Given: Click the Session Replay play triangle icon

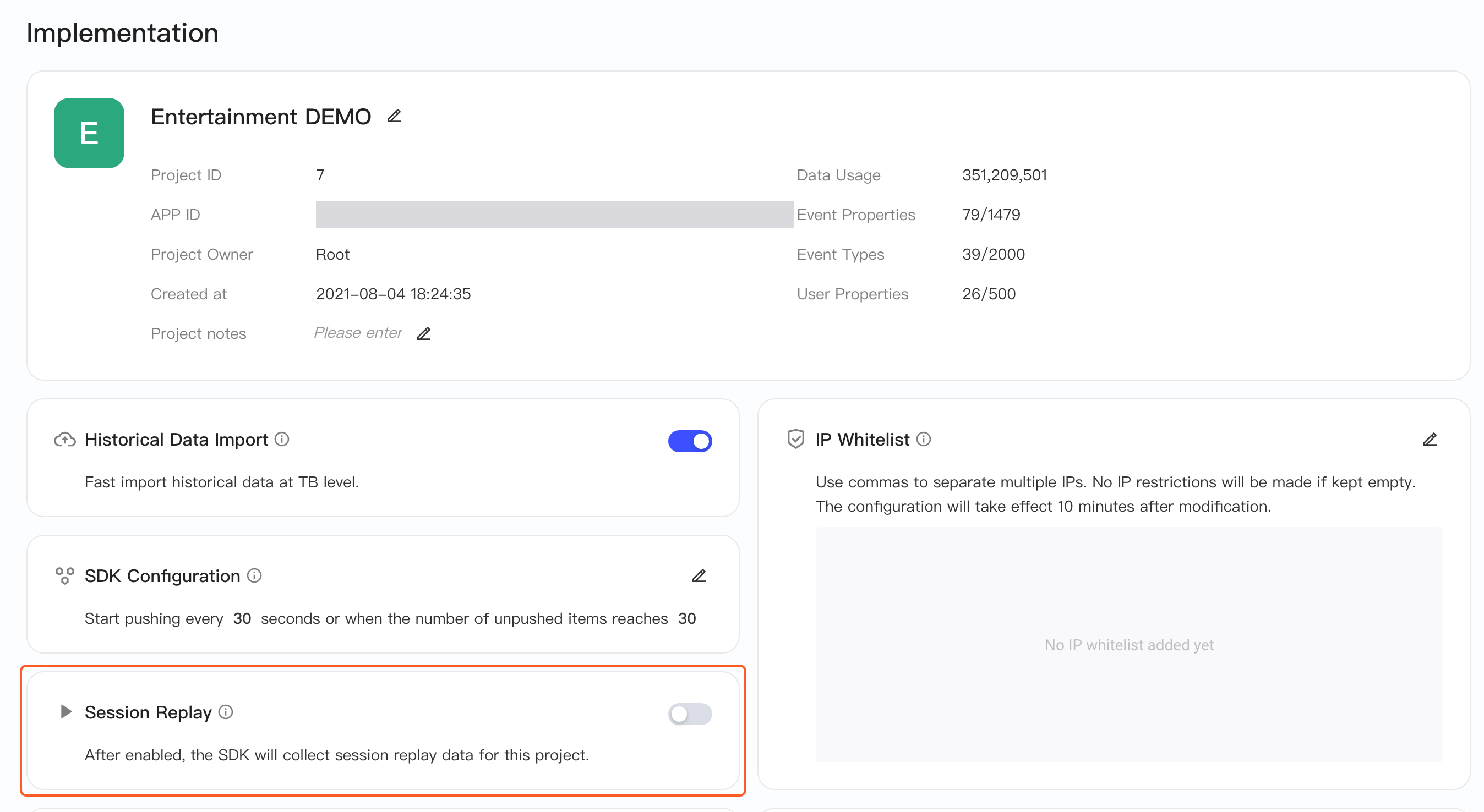Looking at the screenshot, I should [x=66, y=712].
